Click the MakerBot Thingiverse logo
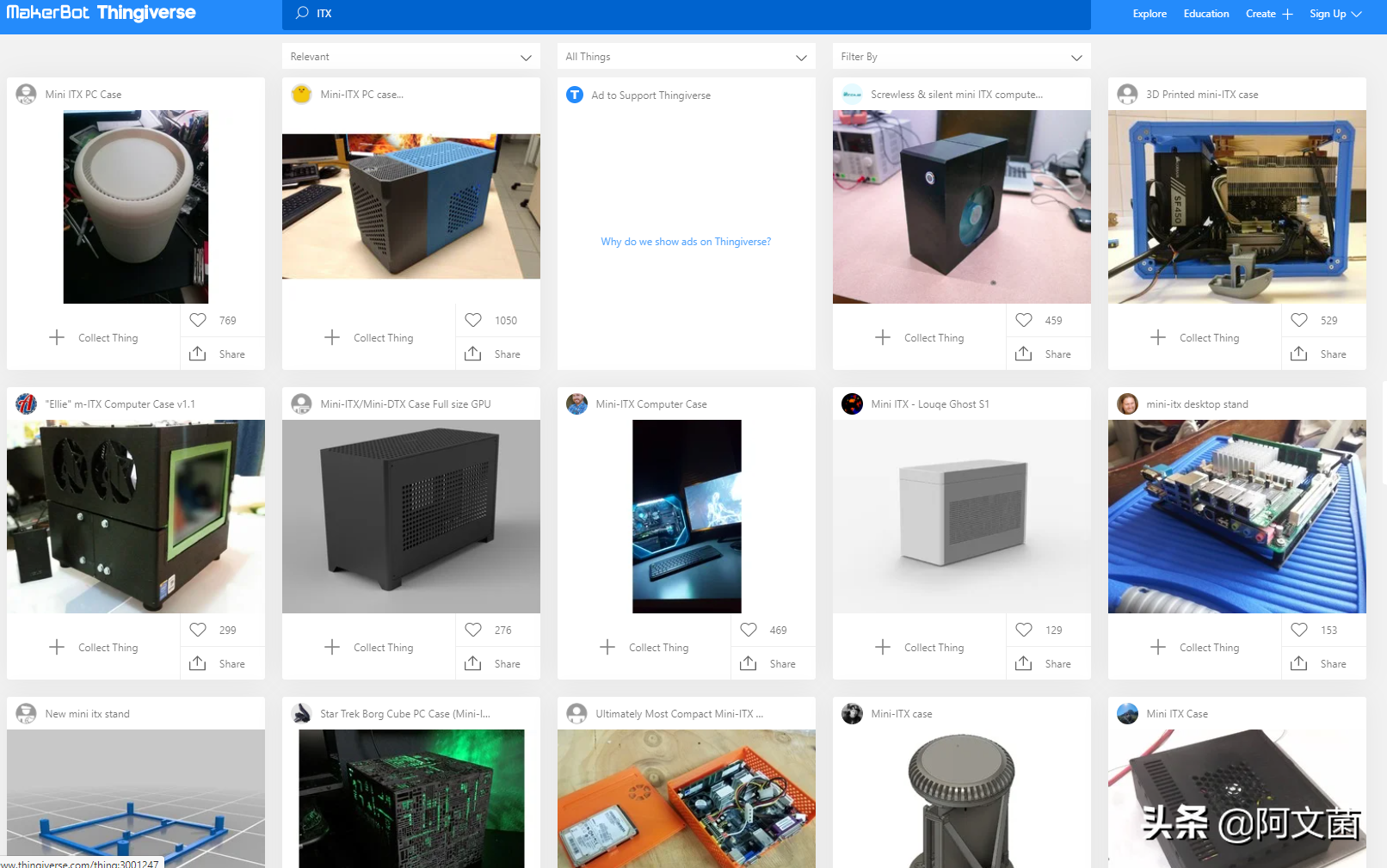This screenshot has height=868, width=1387. [102, 13]
